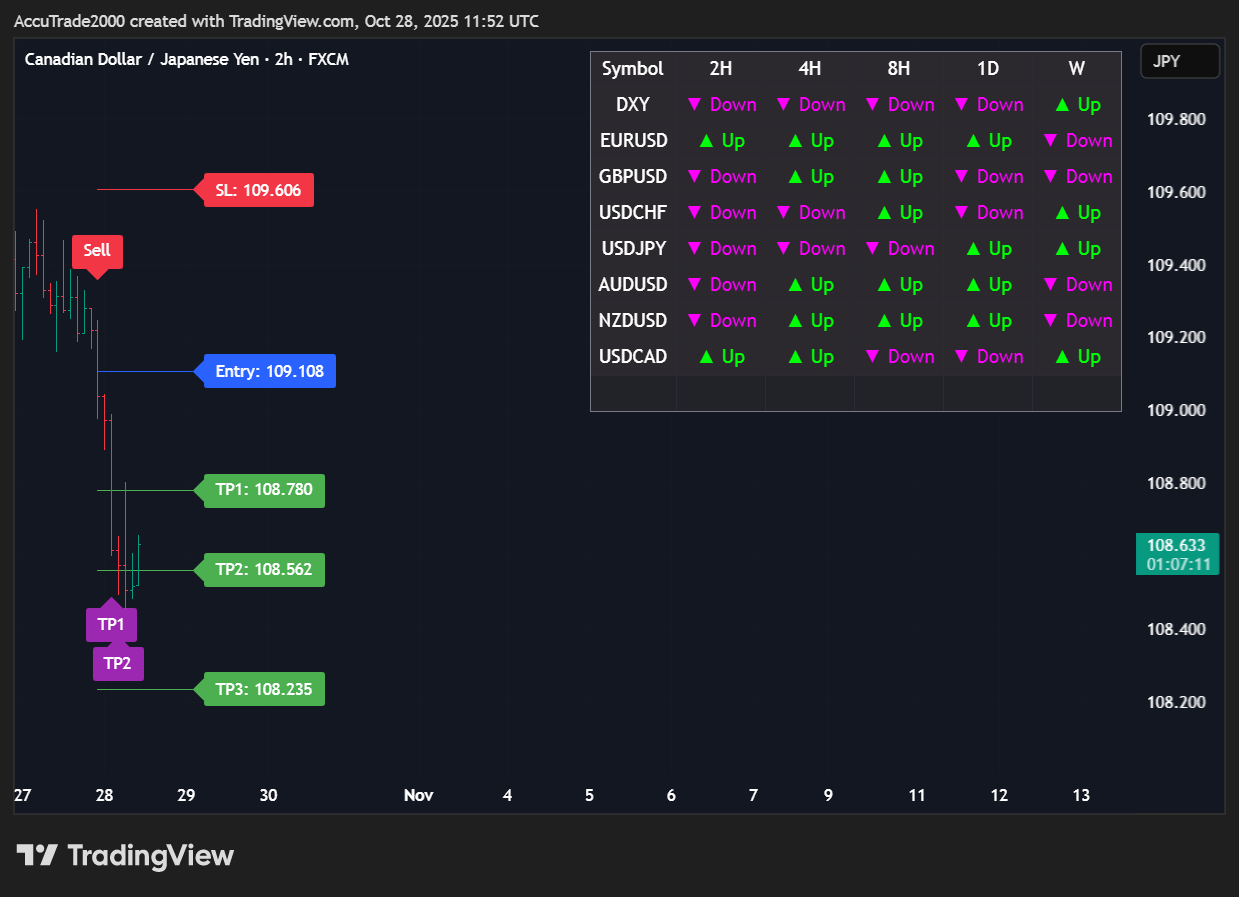
Task: Select the TP1: 108.780 level label
Action: click(264, 490)
